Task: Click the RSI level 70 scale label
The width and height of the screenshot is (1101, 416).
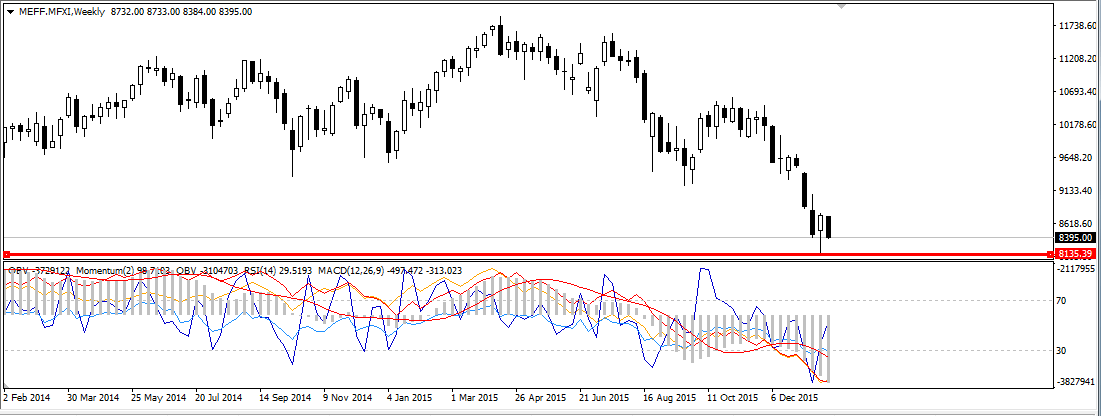Action: tap(1062, 300)
